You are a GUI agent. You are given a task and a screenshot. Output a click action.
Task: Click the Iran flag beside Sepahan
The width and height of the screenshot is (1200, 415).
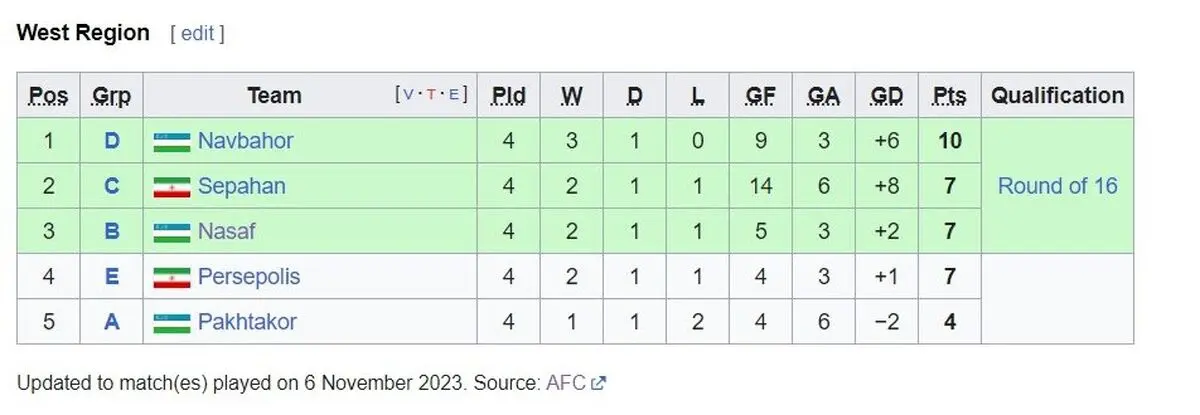[x=172, y=187]
